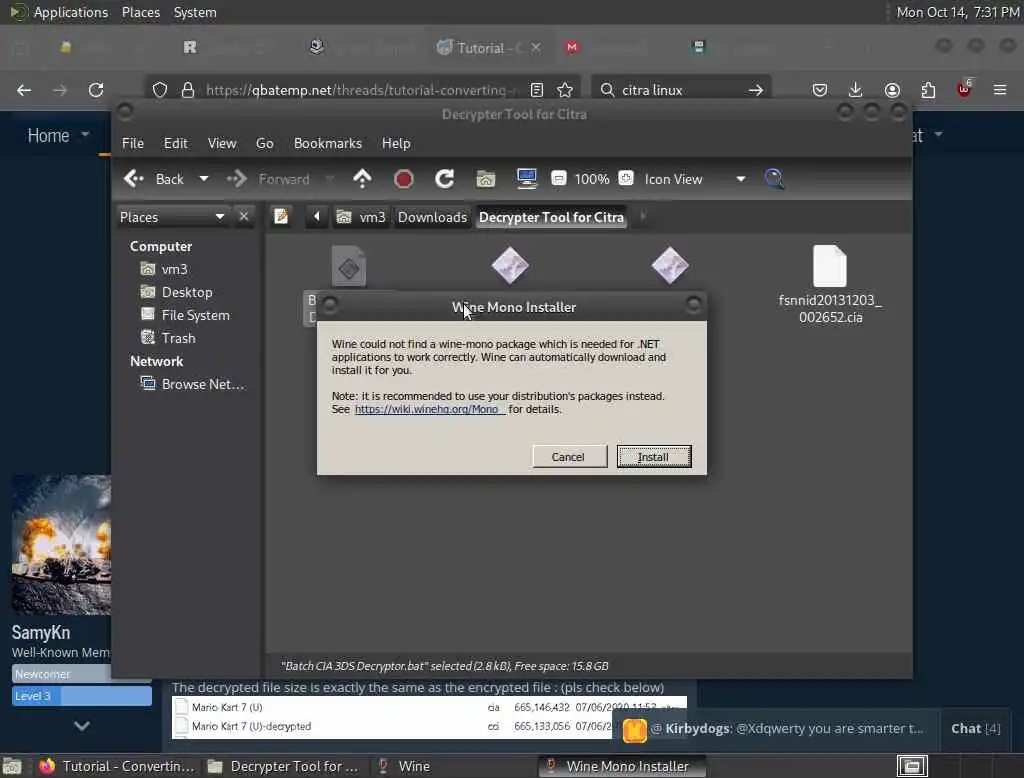The width and height of the screenshot is (1024, 778).
Task: Select the Batch CIA 3DS Decryptor.bat file icon
Action: point(349,266)
